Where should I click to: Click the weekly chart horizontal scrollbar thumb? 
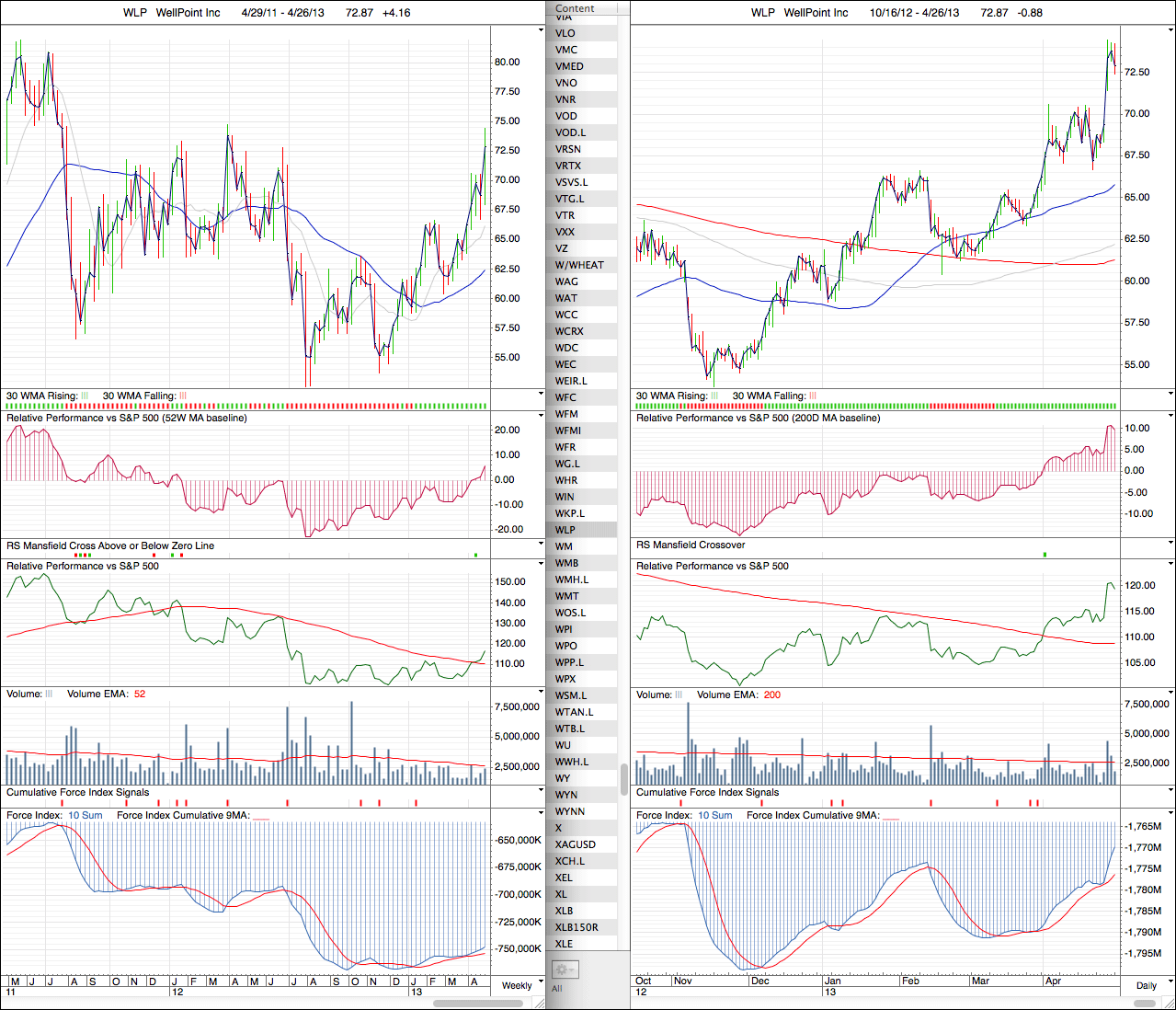coord(477,1003)
